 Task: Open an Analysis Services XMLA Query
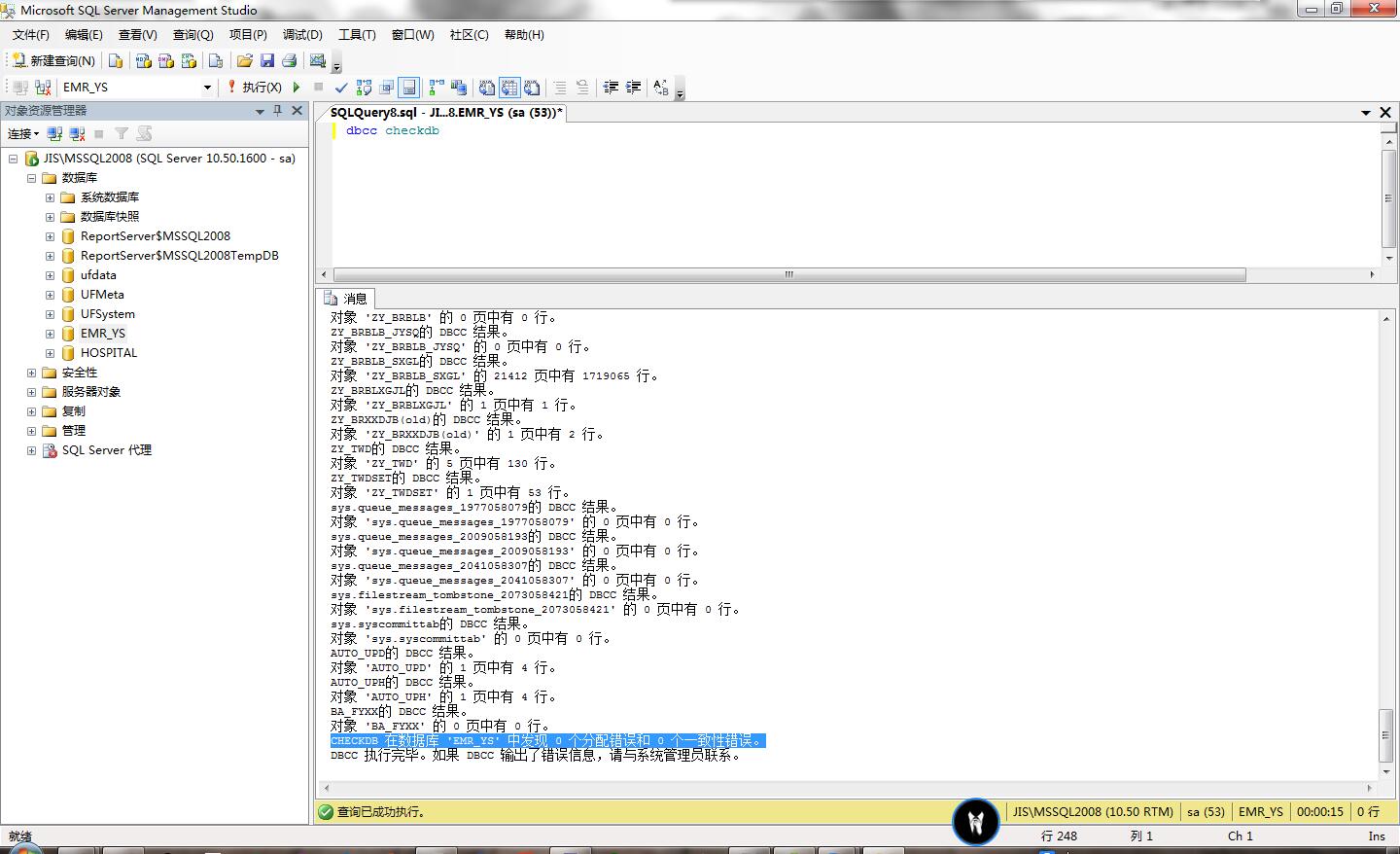(189, 60)
